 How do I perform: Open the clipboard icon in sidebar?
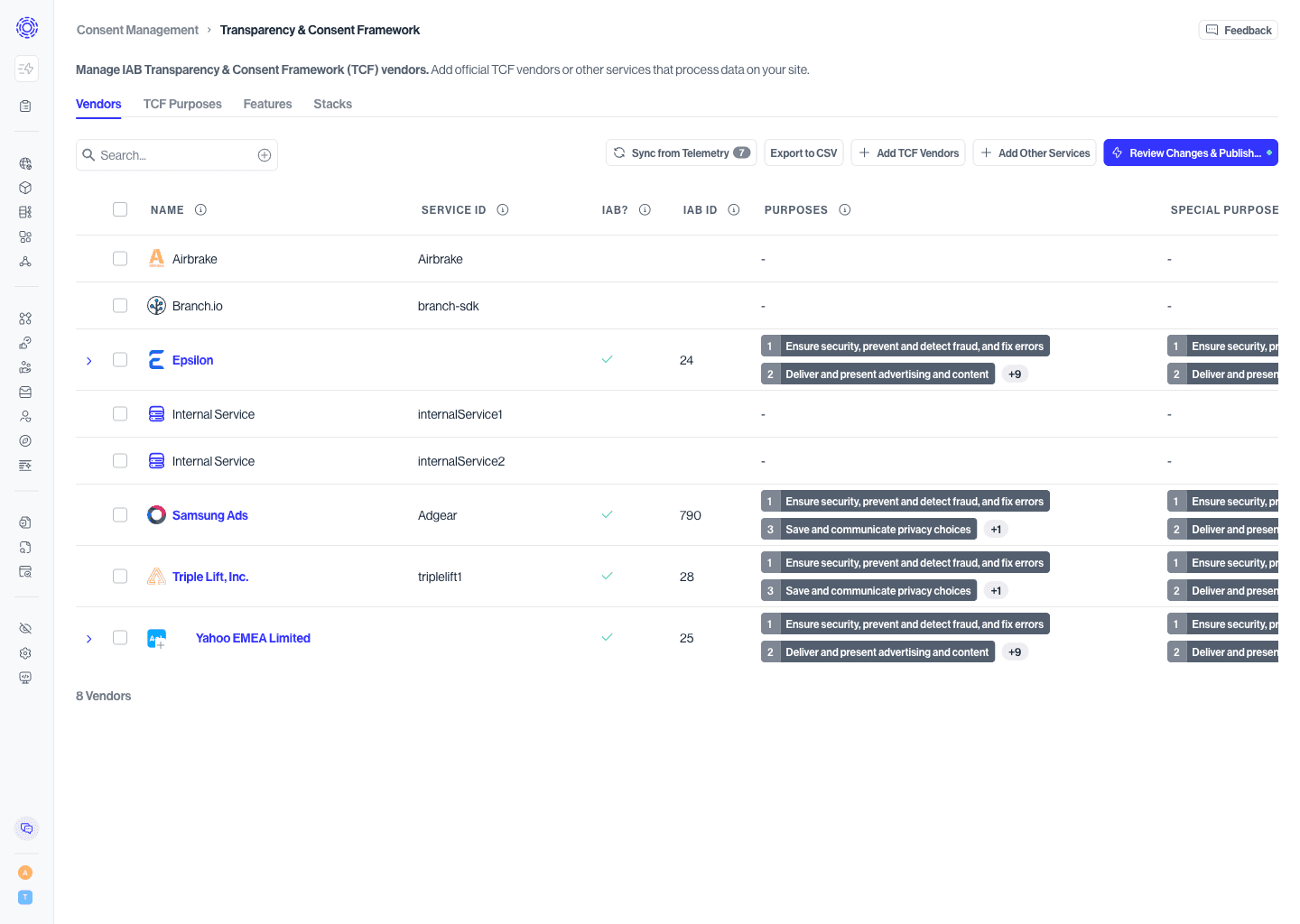[25, 106]
